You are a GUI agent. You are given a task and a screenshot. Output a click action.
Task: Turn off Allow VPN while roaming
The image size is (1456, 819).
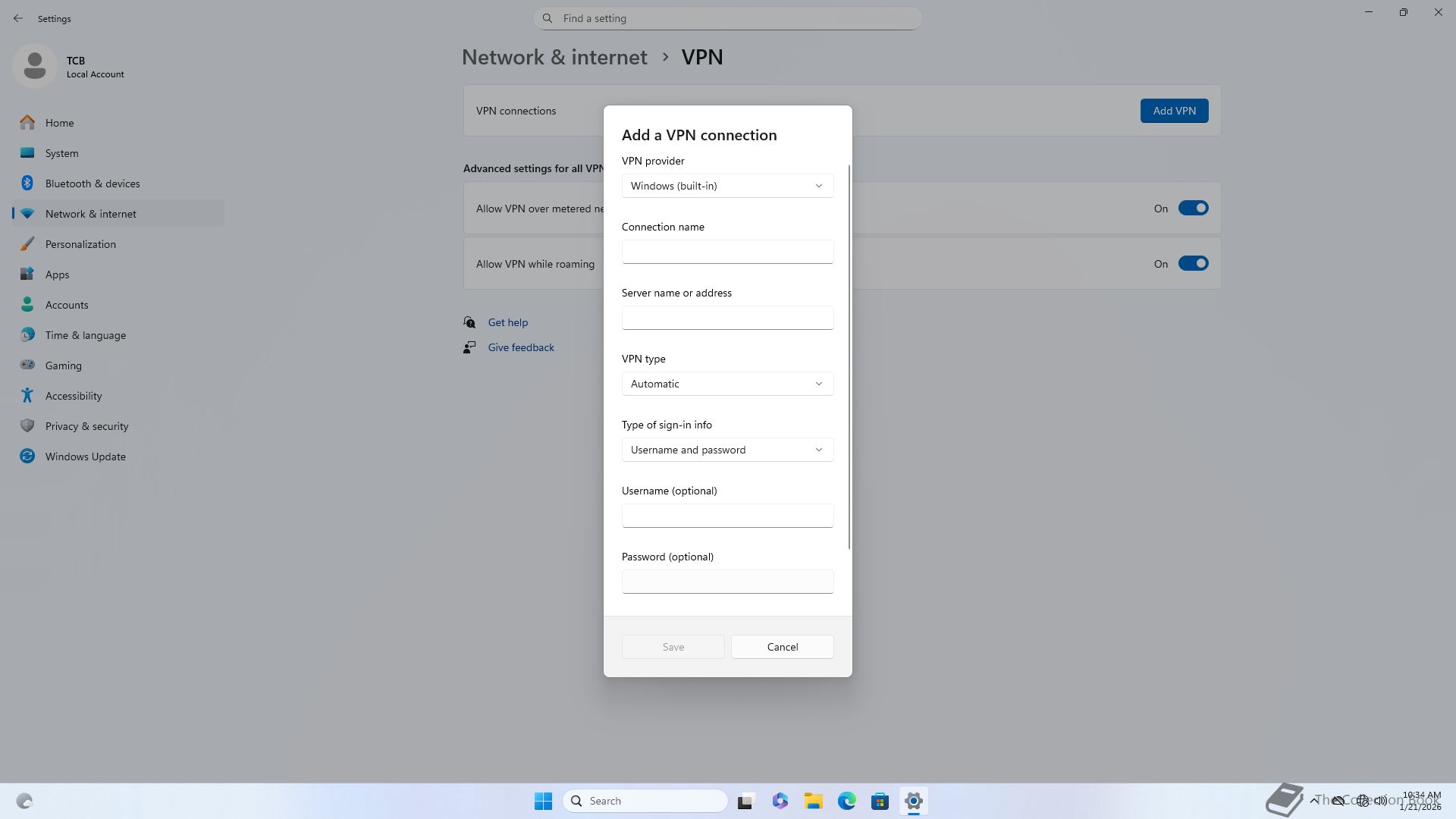(x=1193, y=264)
